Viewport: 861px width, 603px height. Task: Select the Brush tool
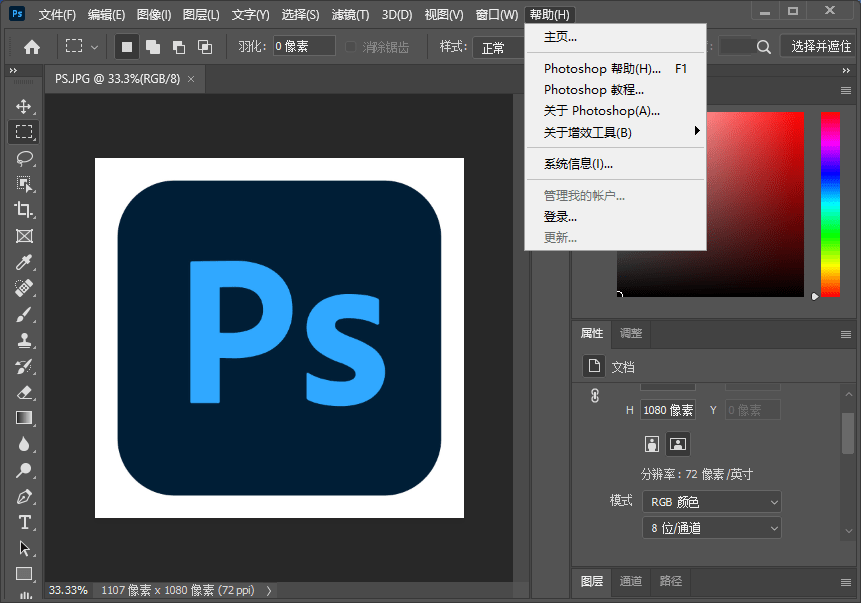click(24, 314)
